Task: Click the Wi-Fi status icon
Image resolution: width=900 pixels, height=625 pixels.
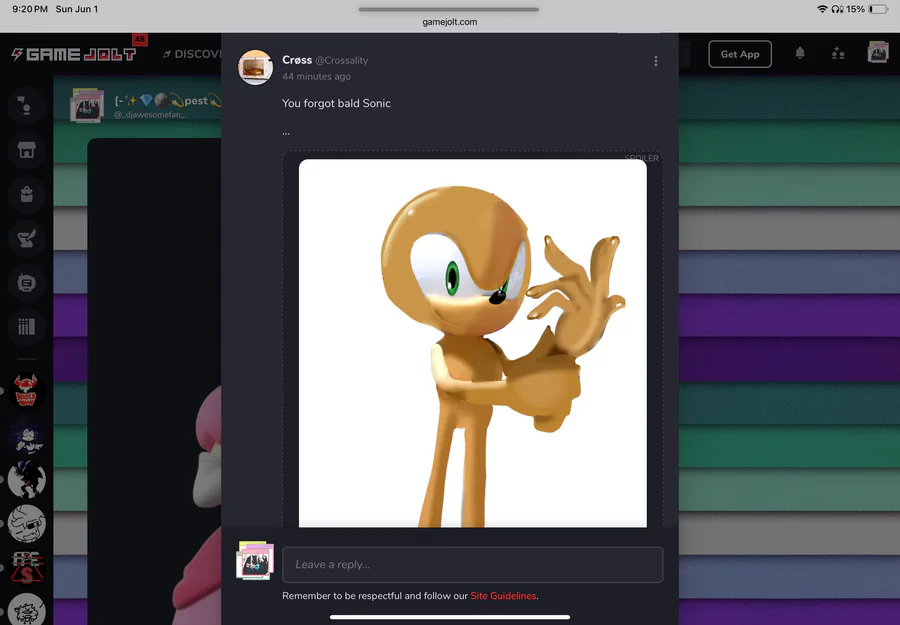Action: (823, 9)
